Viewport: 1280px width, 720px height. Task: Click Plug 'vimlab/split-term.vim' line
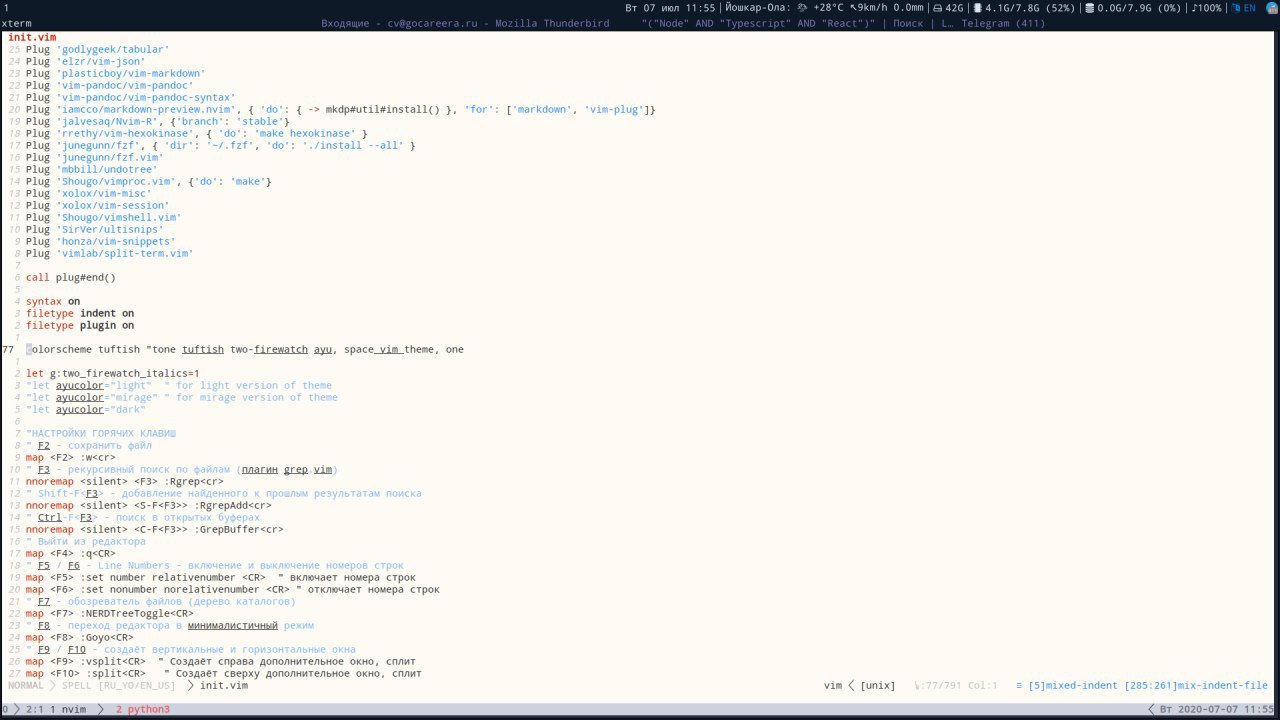point(110,253)
